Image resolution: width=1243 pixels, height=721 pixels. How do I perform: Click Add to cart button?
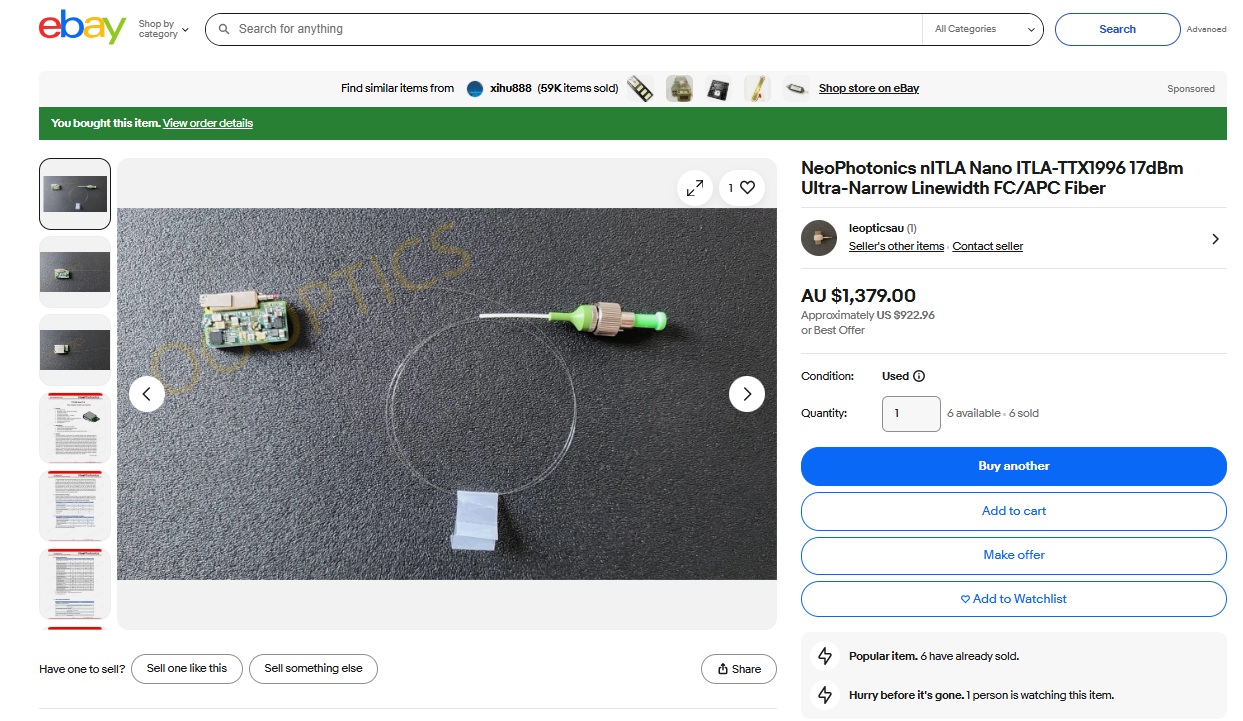click(x=1013, y=511)
